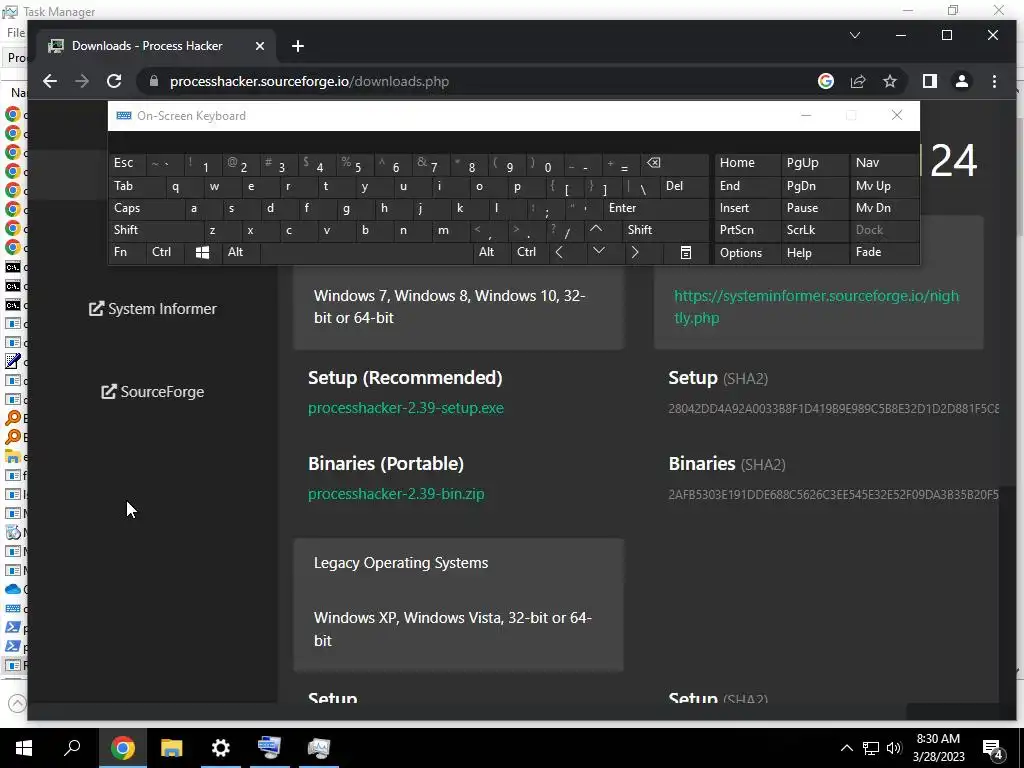The height and width of the screenshot is (768, 1024).
Task: Click the address bar URL
Action: [x=309, y=82]
